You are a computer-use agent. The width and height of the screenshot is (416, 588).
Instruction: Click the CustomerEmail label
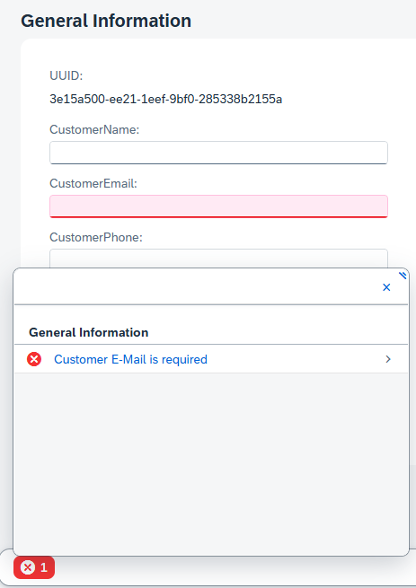(x=93, y=183)
